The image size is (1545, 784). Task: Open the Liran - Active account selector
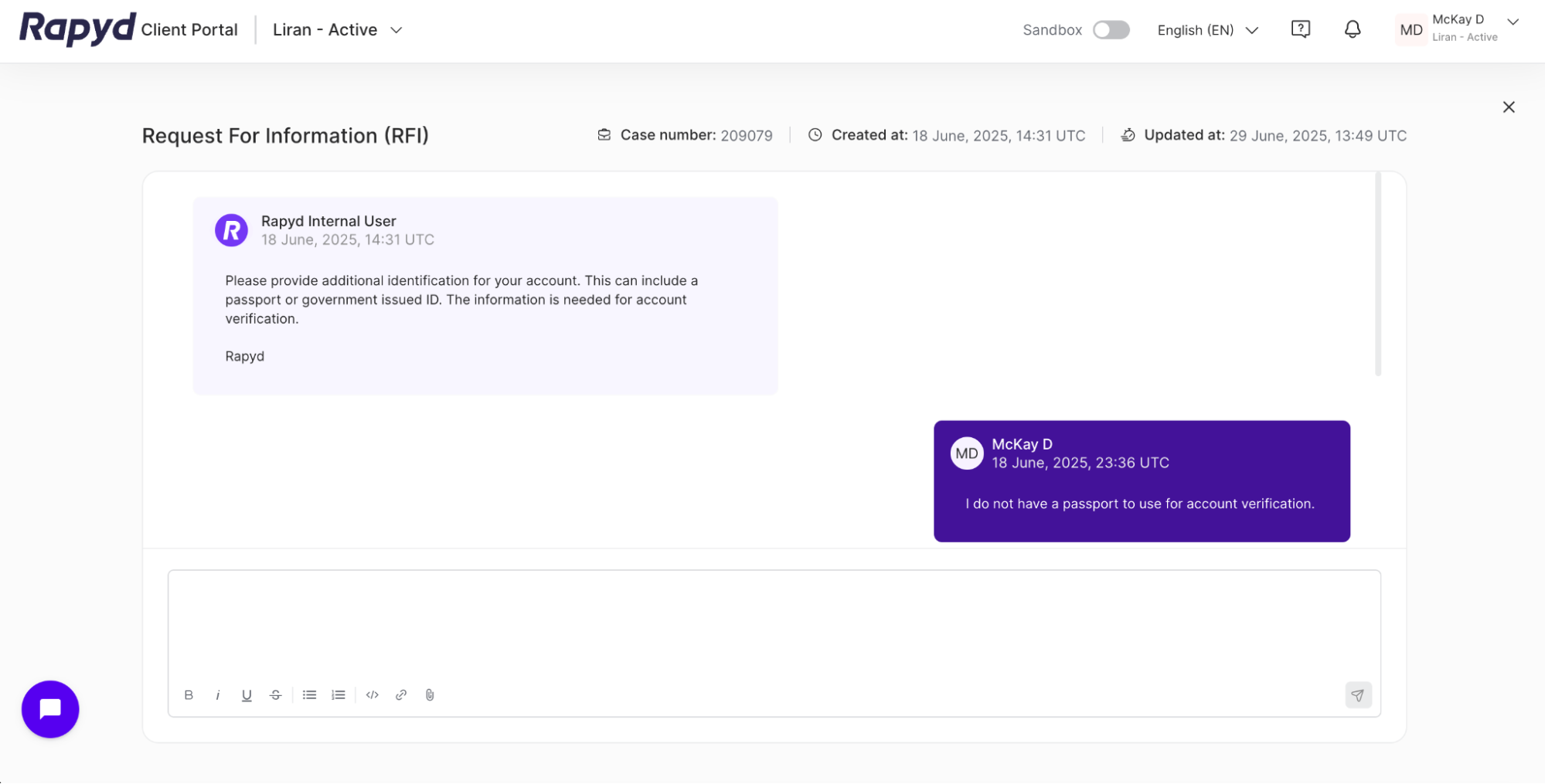[x=336, y=29]
